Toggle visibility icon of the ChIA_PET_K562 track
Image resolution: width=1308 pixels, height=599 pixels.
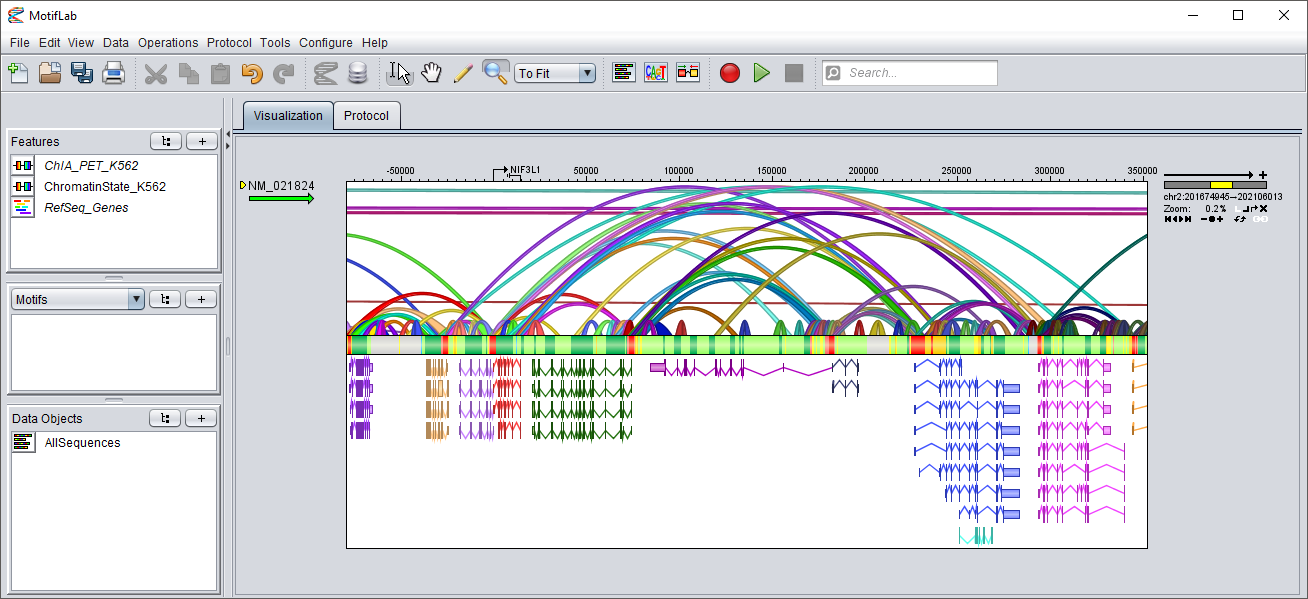click(x=23, y=166)
